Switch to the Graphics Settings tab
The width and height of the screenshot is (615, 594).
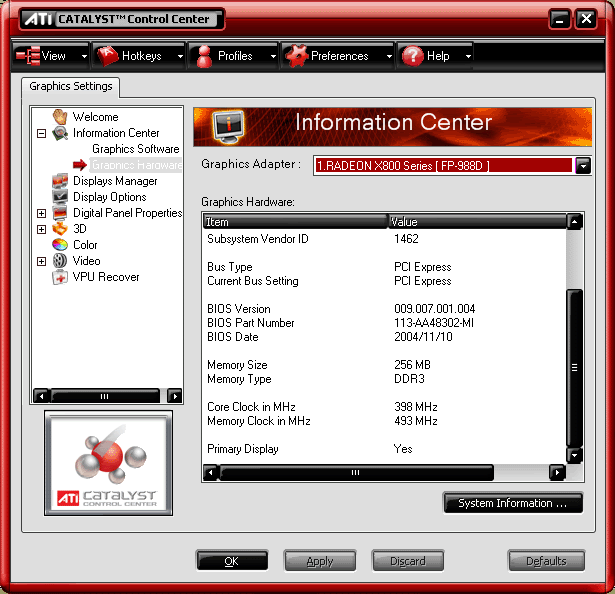[71, 86]
